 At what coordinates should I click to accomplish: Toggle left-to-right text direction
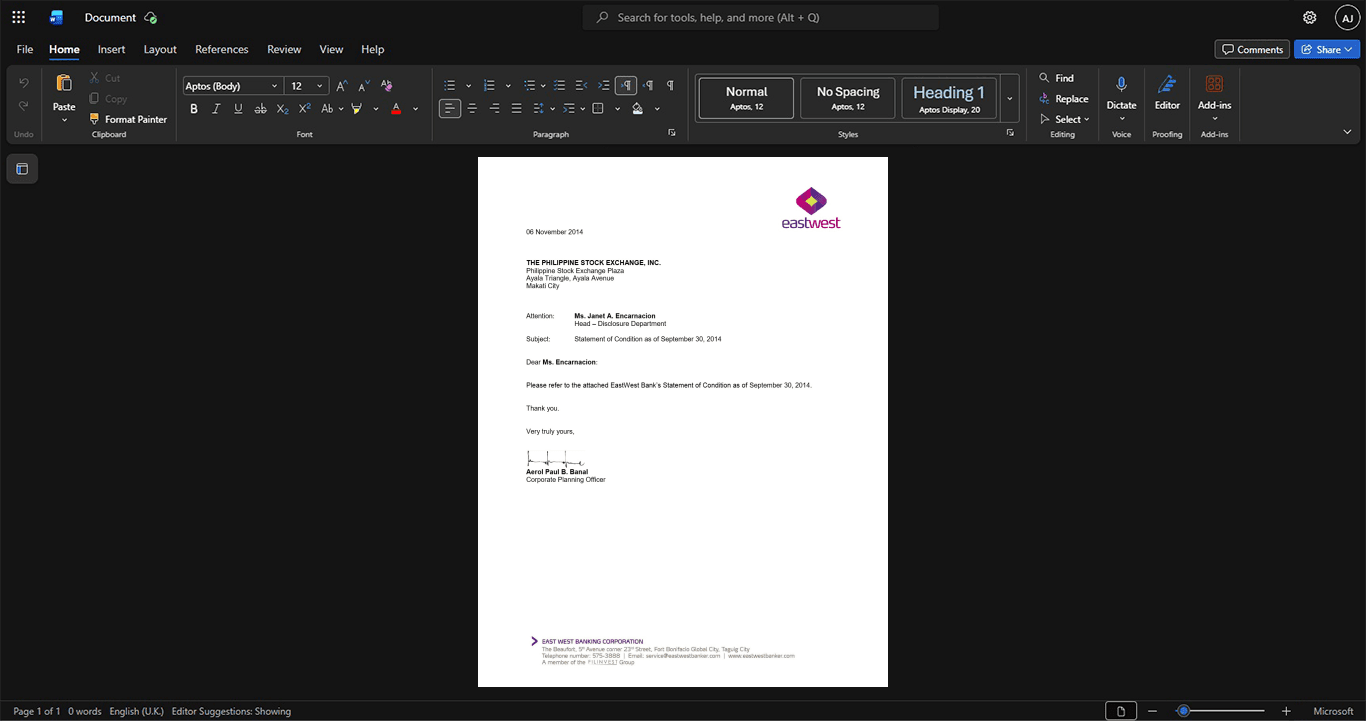click(x=626, y=86)
